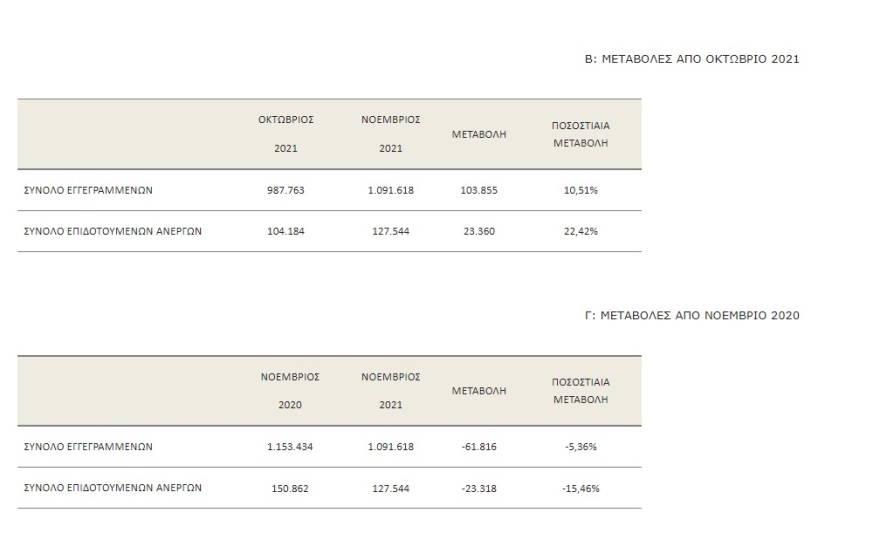
Task: Select the negative change -23.318
Action: (481, 488)
